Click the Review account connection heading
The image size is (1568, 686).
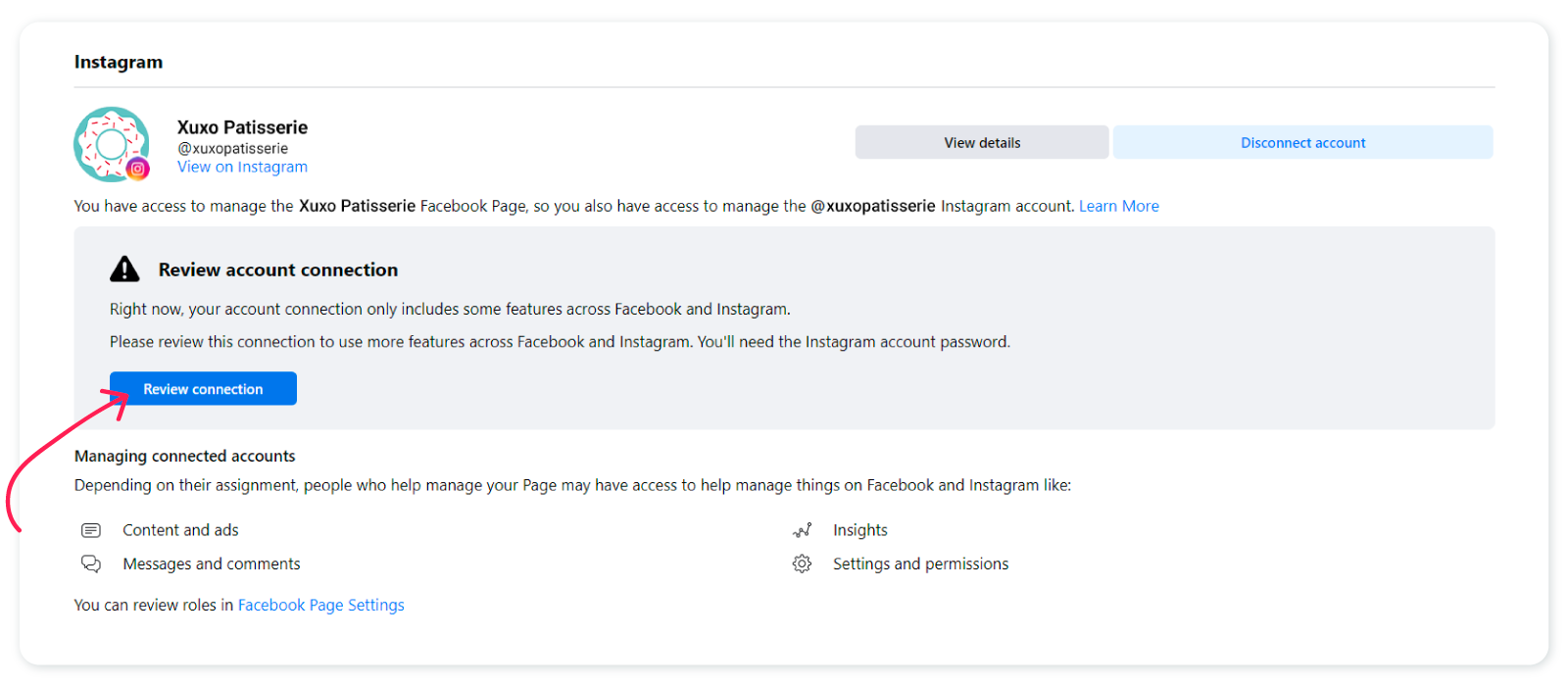click(x=278, y=269)
